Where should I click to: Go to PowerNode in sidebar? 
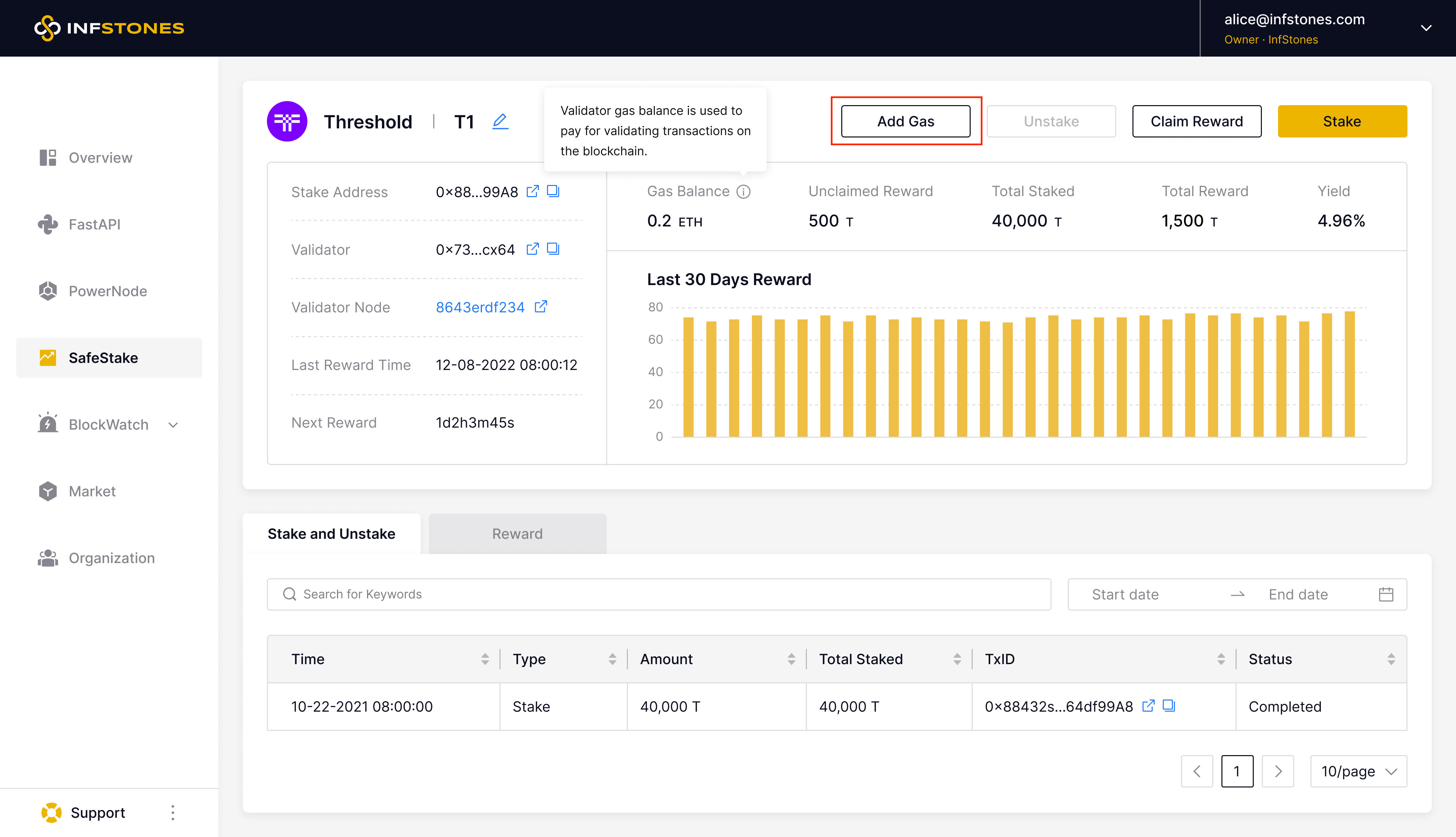[x=108, y=291]
